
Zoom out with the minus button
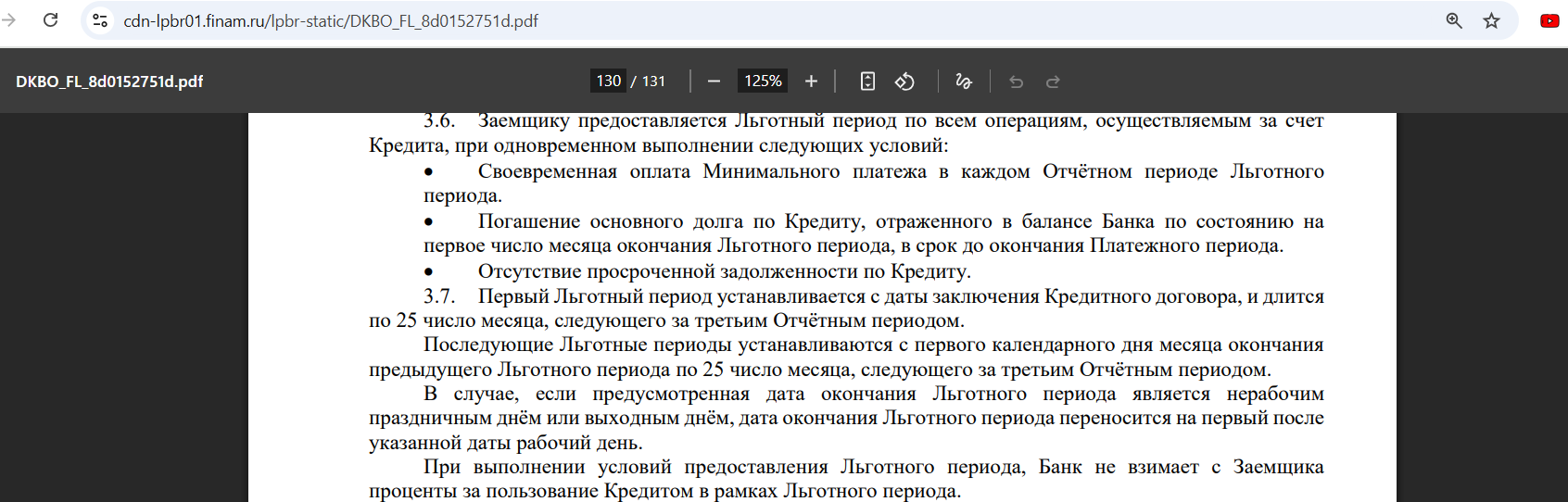click(714, 82)
